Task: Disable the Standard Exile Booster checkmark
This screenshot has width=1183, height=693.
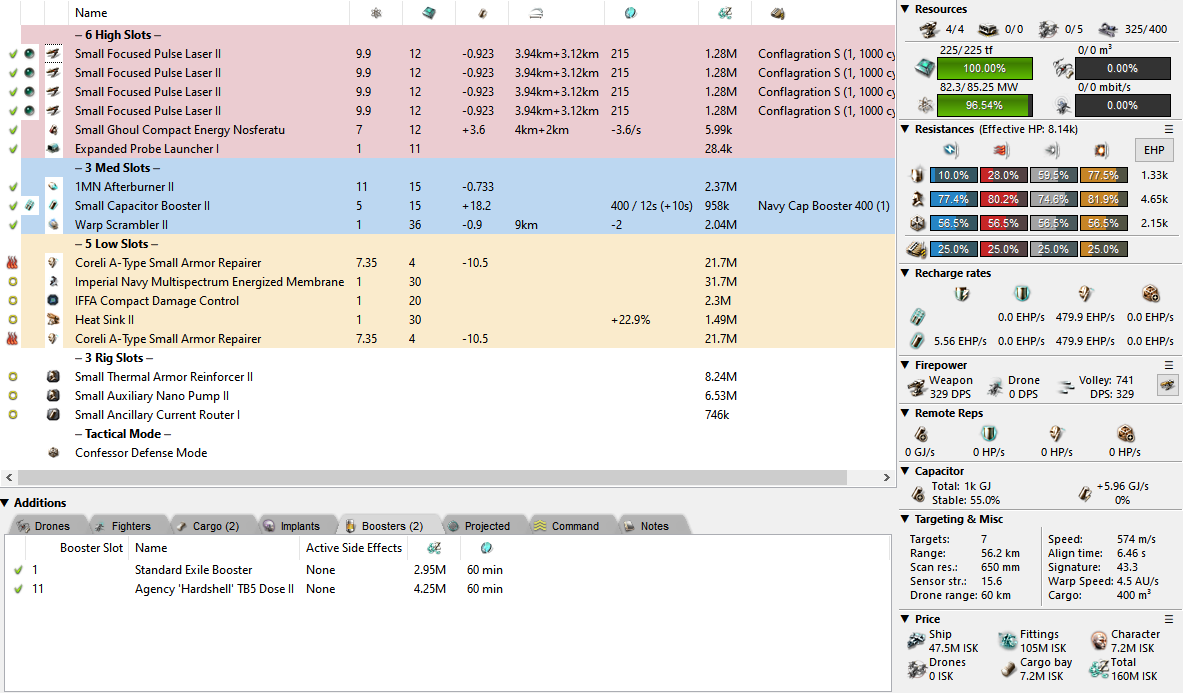Action: point(17,570)
